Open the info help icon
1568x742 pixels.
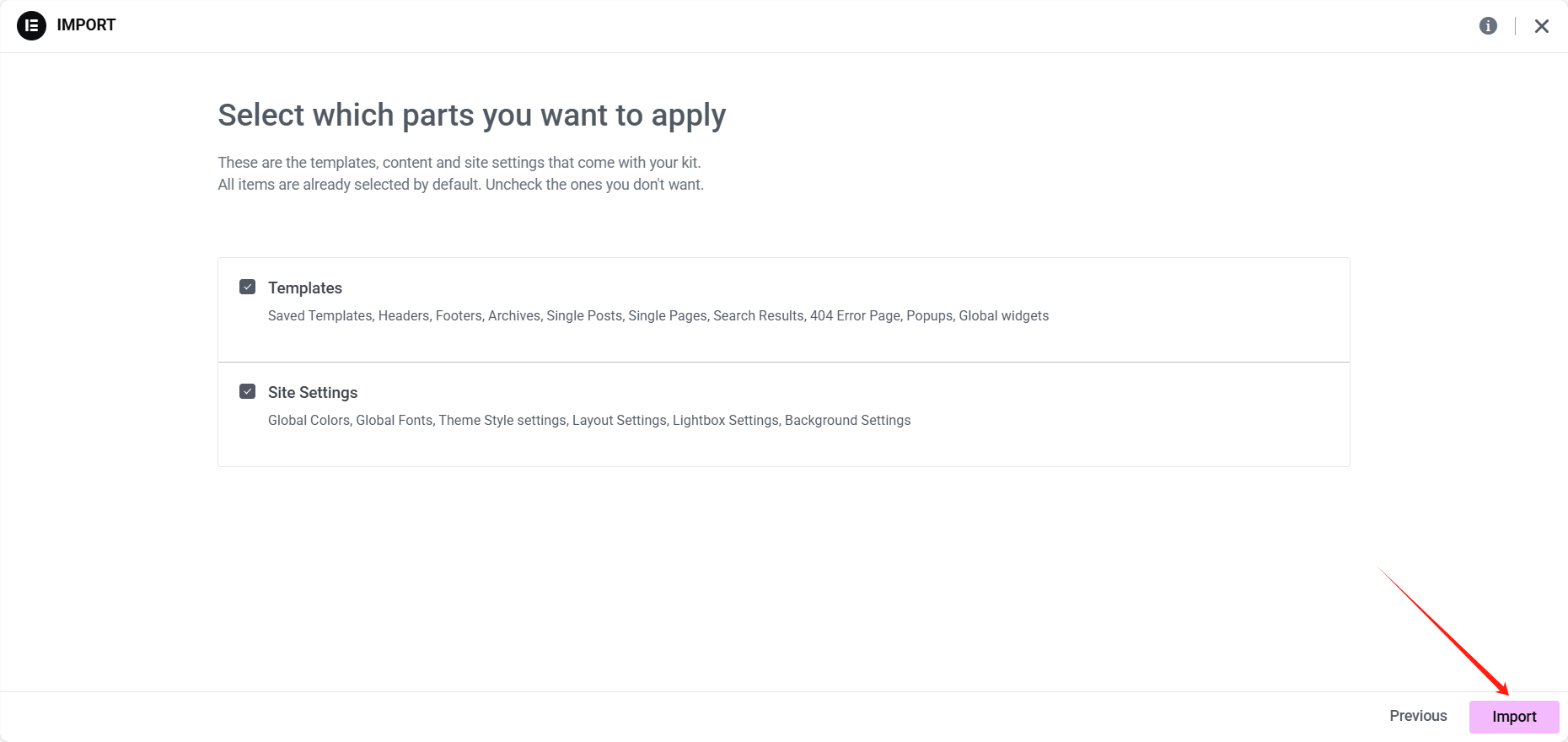(1488, 26)
